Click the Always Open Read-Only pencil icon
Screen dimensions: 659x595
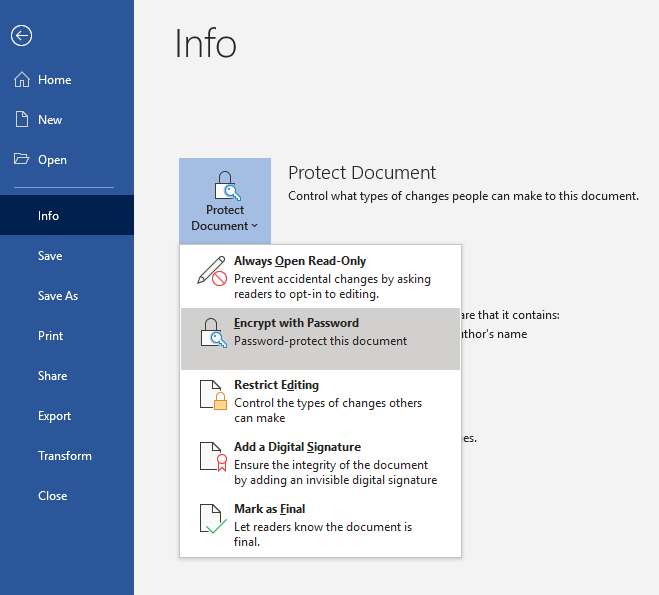pyautogui.click(x=212, y=271)
